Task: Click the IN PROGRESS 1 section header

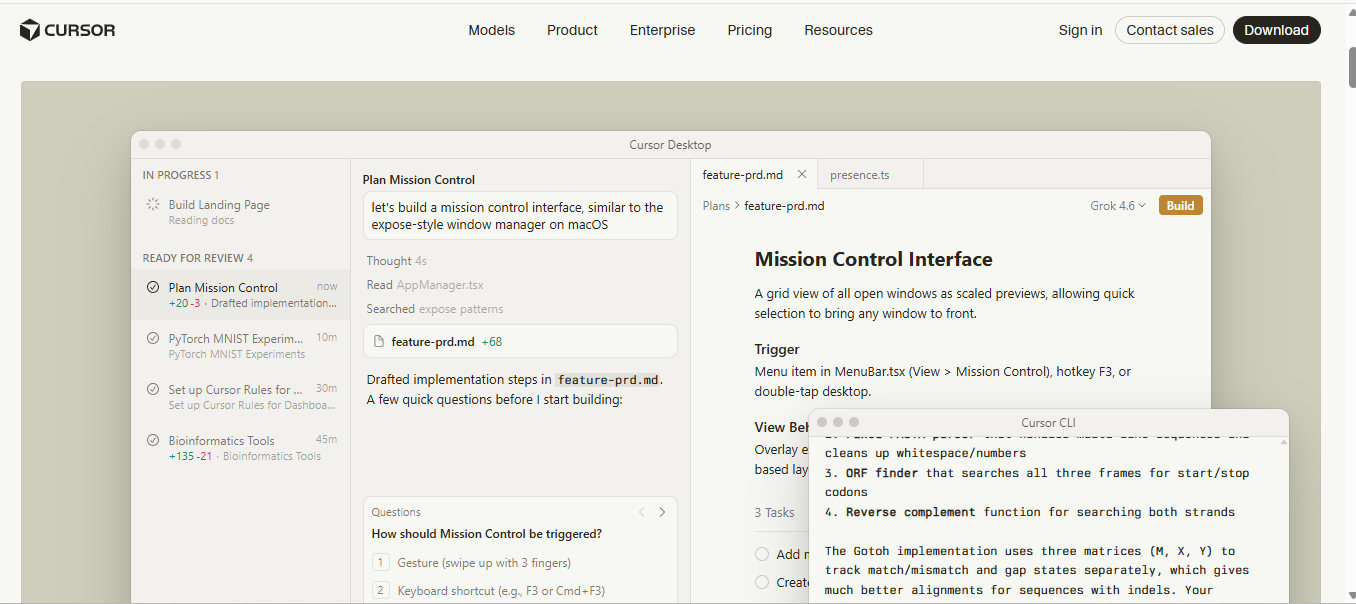Action: [181, 175]
